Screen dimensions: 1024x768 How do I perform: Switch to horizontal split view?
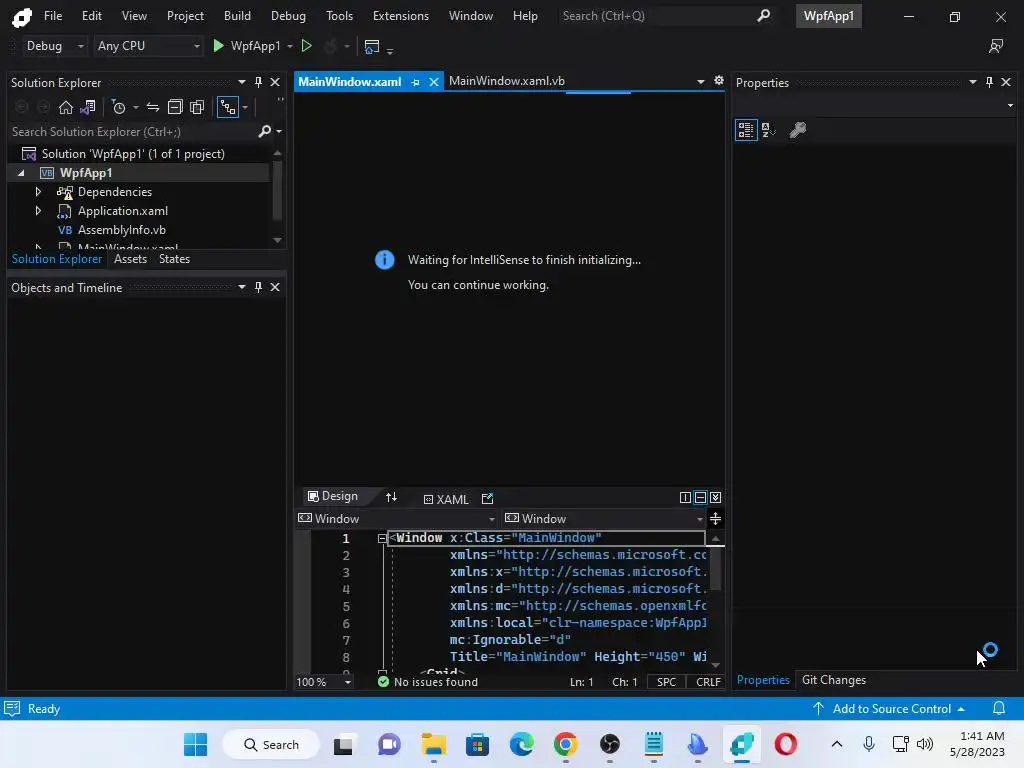point(700,498)
